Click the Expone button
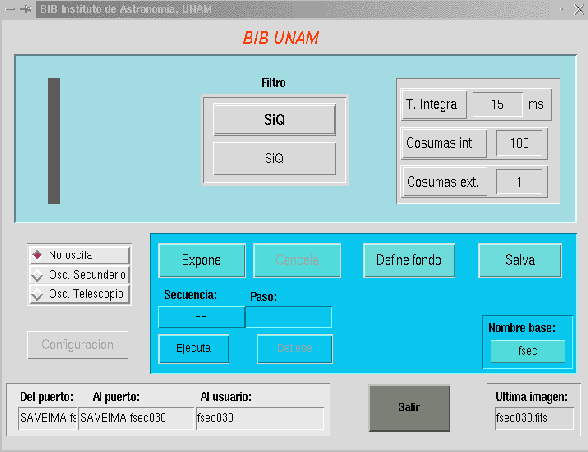The image size is (588, 452). pyautogui.click(x=202, y=260)
